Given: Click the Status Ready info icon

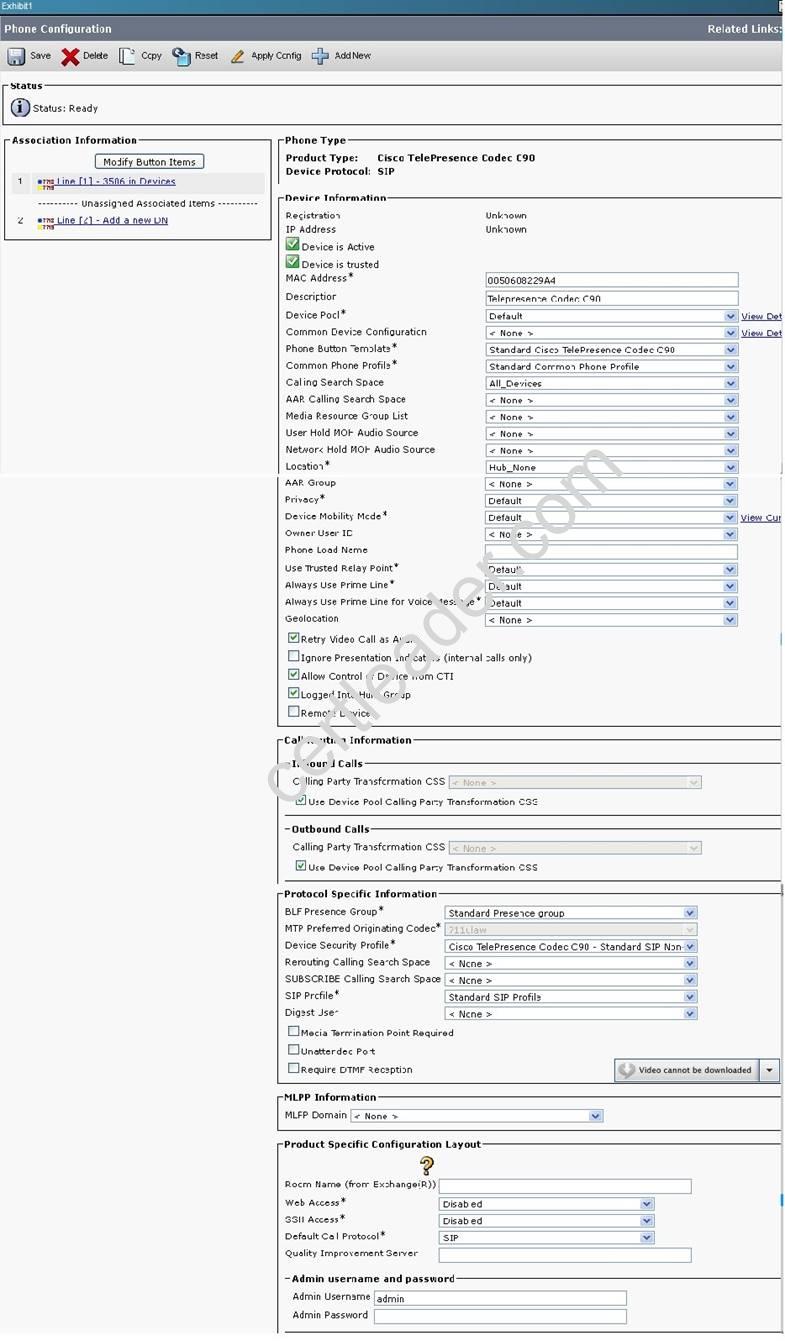Looking at the screenshot, I should 20,108.
